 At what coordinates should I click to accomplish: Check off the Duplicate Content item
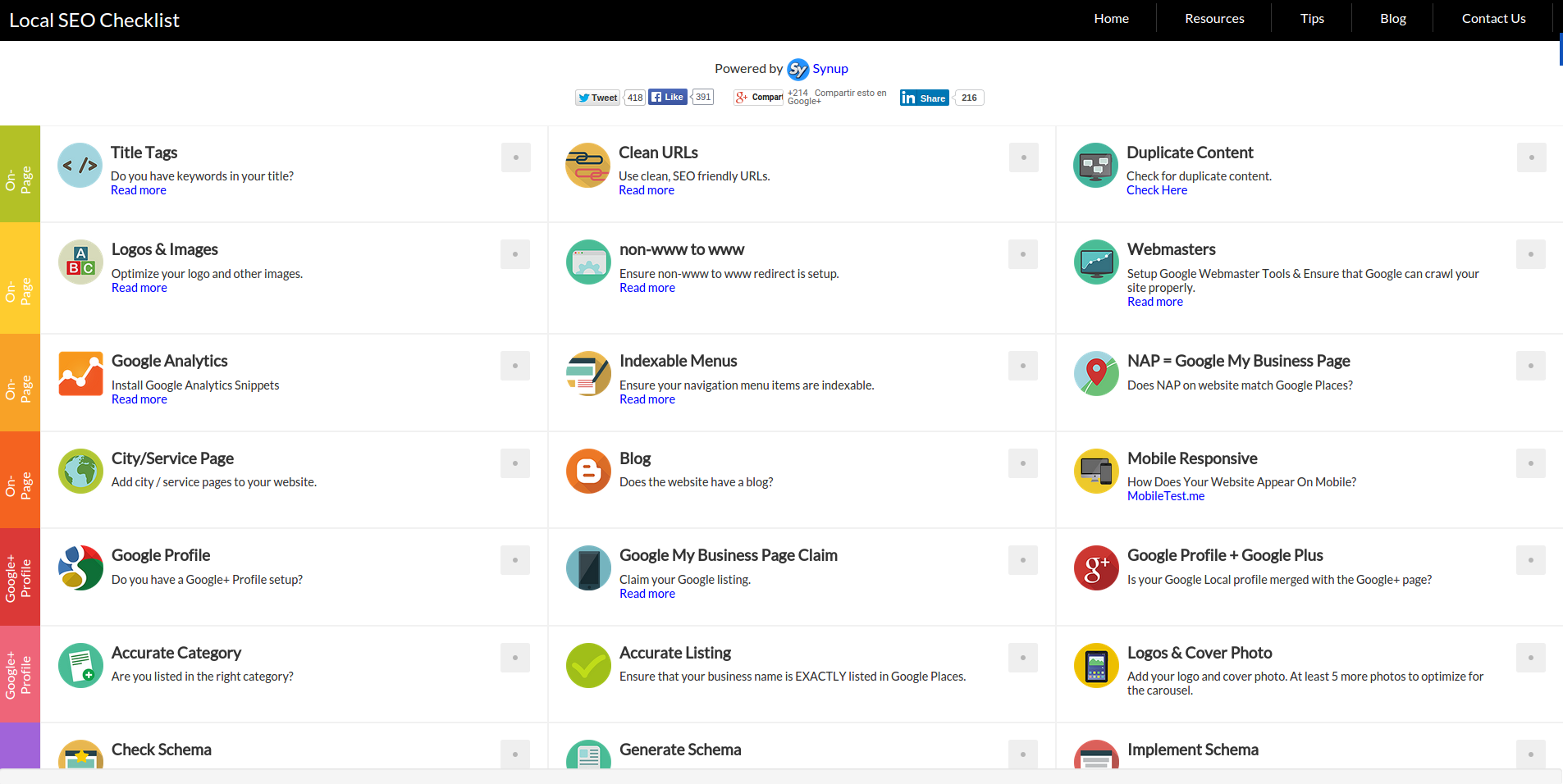[1532, 157]
